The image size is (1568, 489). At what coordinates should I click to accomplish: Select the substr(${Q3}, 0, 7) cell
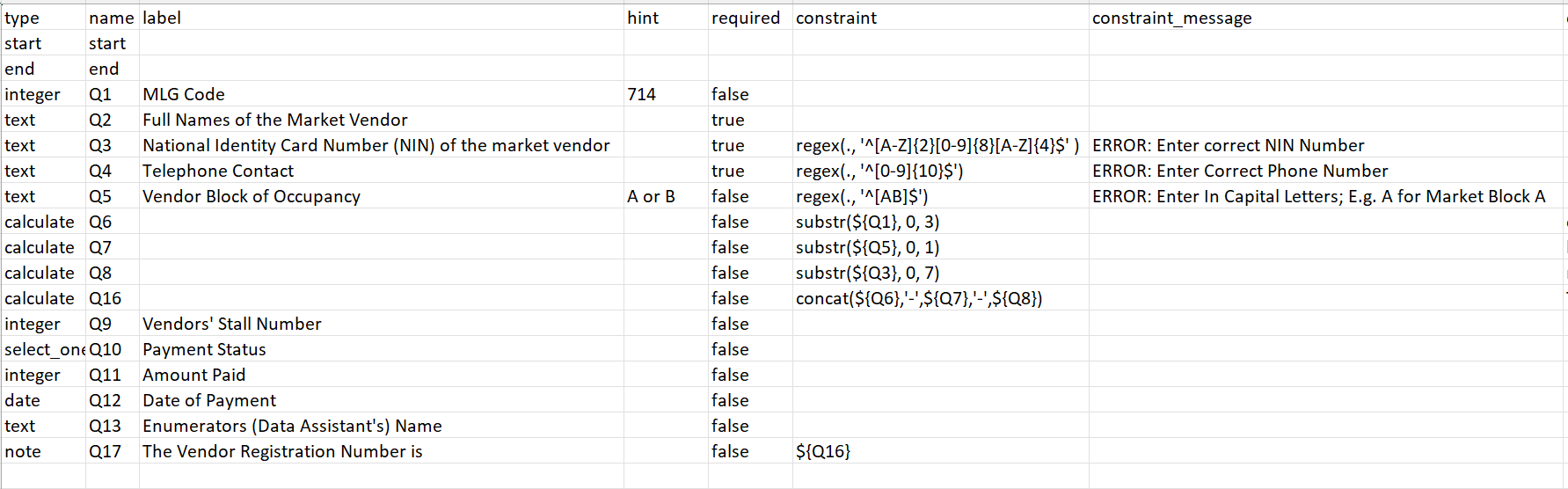941,273
